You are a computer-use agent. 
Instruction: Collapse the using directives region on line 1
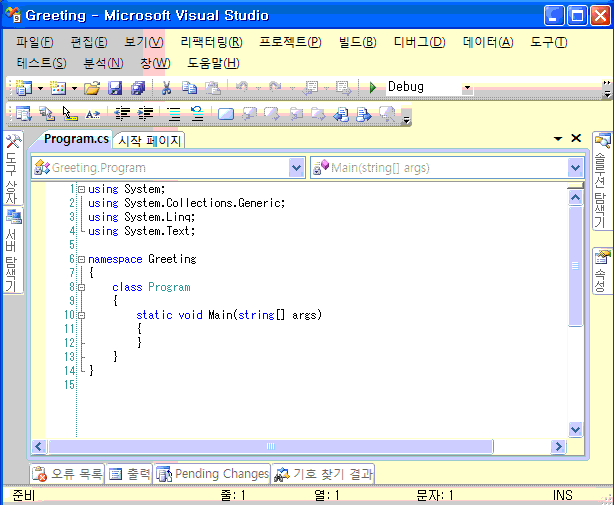(x=81, y=189)
